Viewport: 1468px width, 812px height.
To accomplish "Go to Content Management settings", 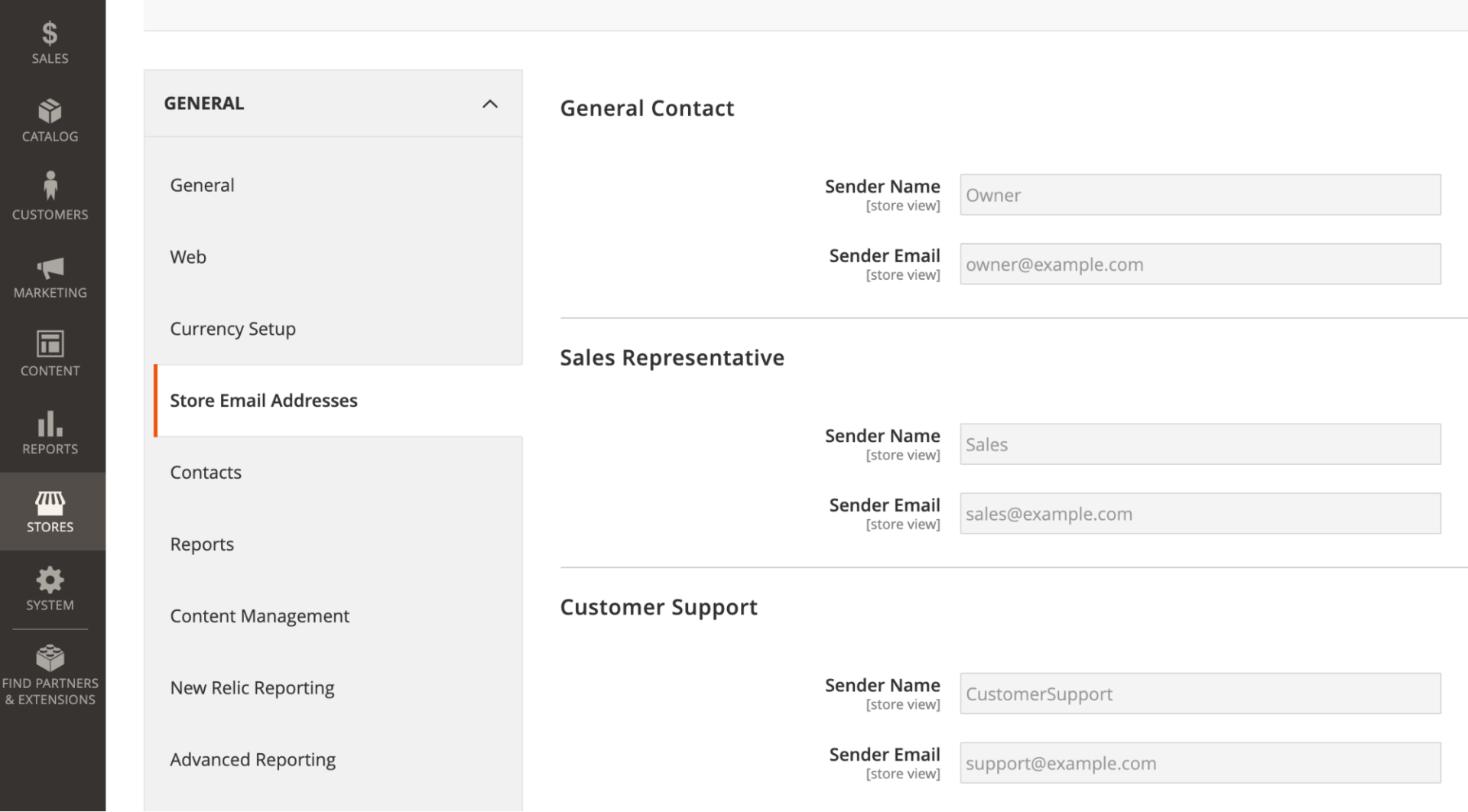I will 260,615.
